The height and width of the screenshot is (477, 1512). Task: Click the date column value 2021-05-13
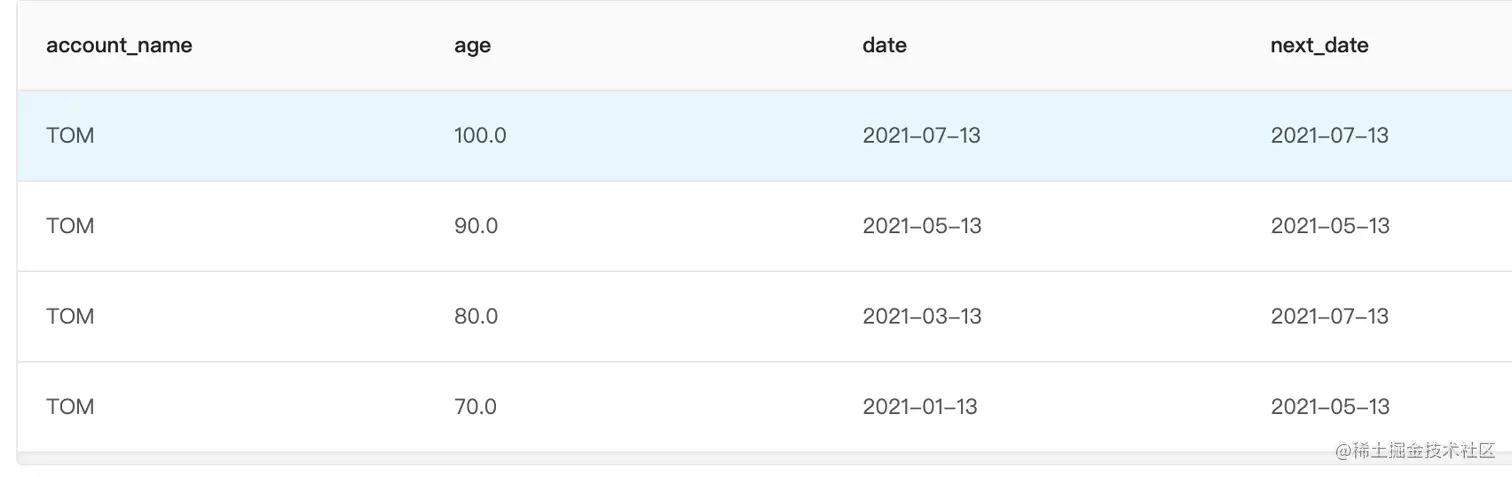(x=922, y=226)
